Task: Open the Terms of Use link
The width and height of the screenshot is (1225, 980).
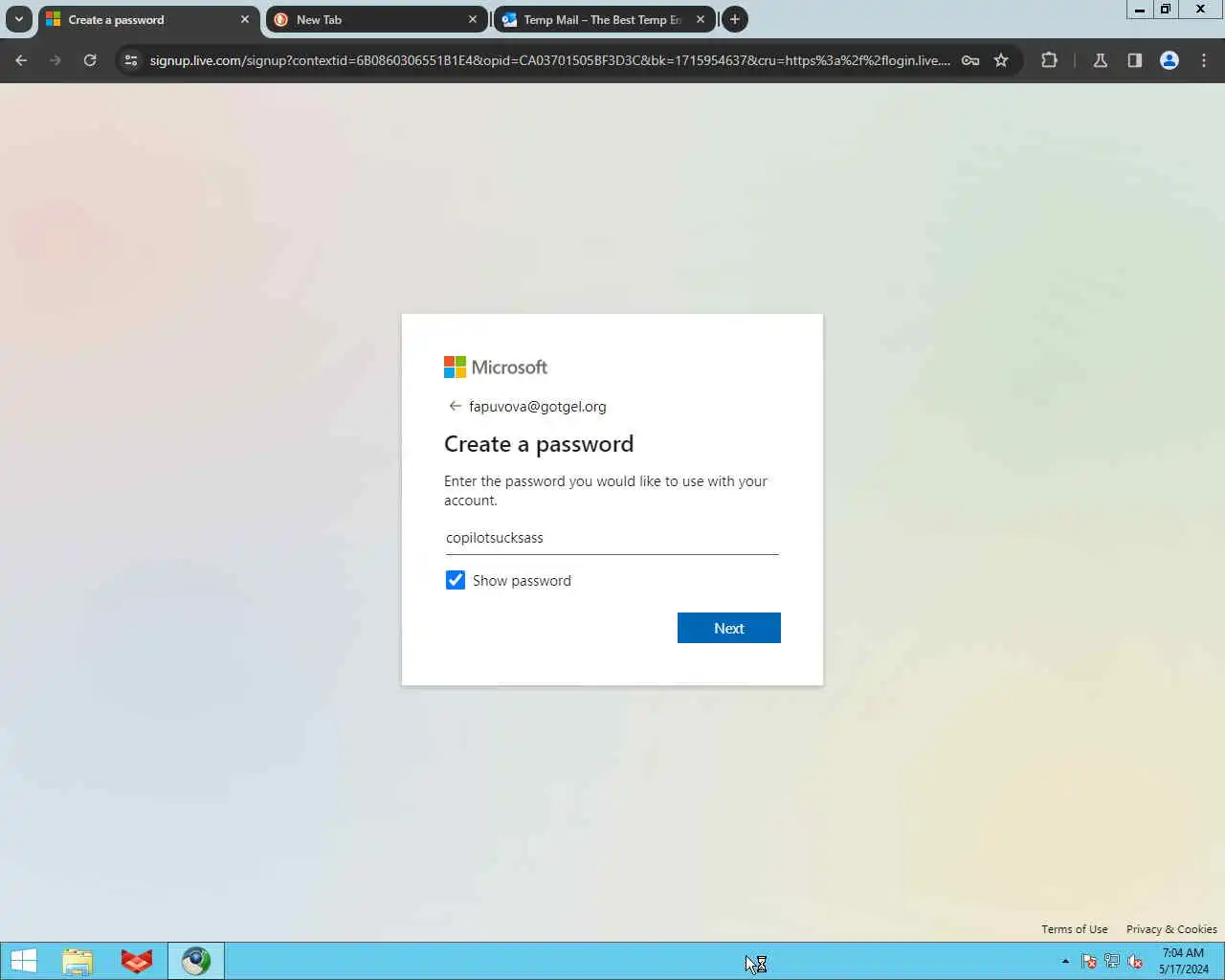Action: (x=1075, y=929)
